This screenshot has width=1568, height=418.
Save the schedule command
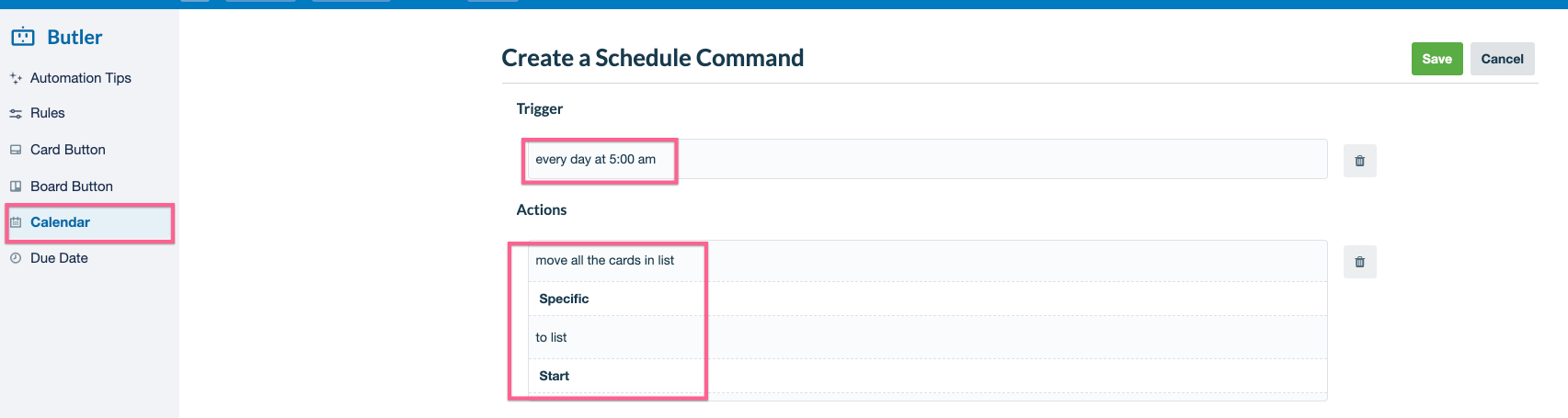click(x=1436, y=59)
